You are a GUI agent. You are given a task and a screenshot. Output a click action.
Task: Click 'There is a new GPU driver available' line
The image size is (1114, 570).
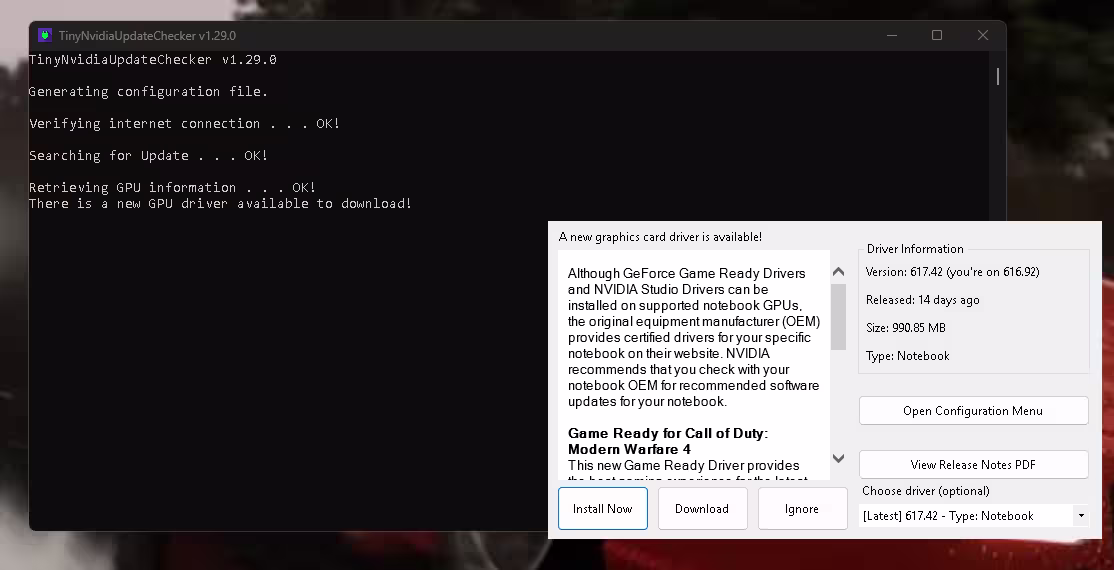[x=220, y=204]
